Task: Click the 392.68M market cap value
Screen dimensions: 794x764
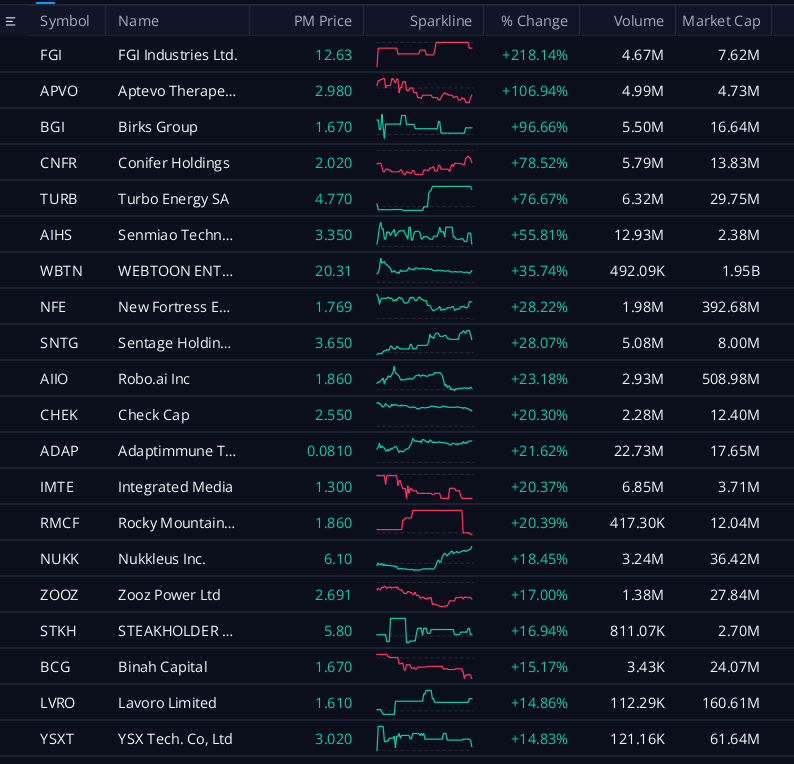Action: [x=731, y=306]
